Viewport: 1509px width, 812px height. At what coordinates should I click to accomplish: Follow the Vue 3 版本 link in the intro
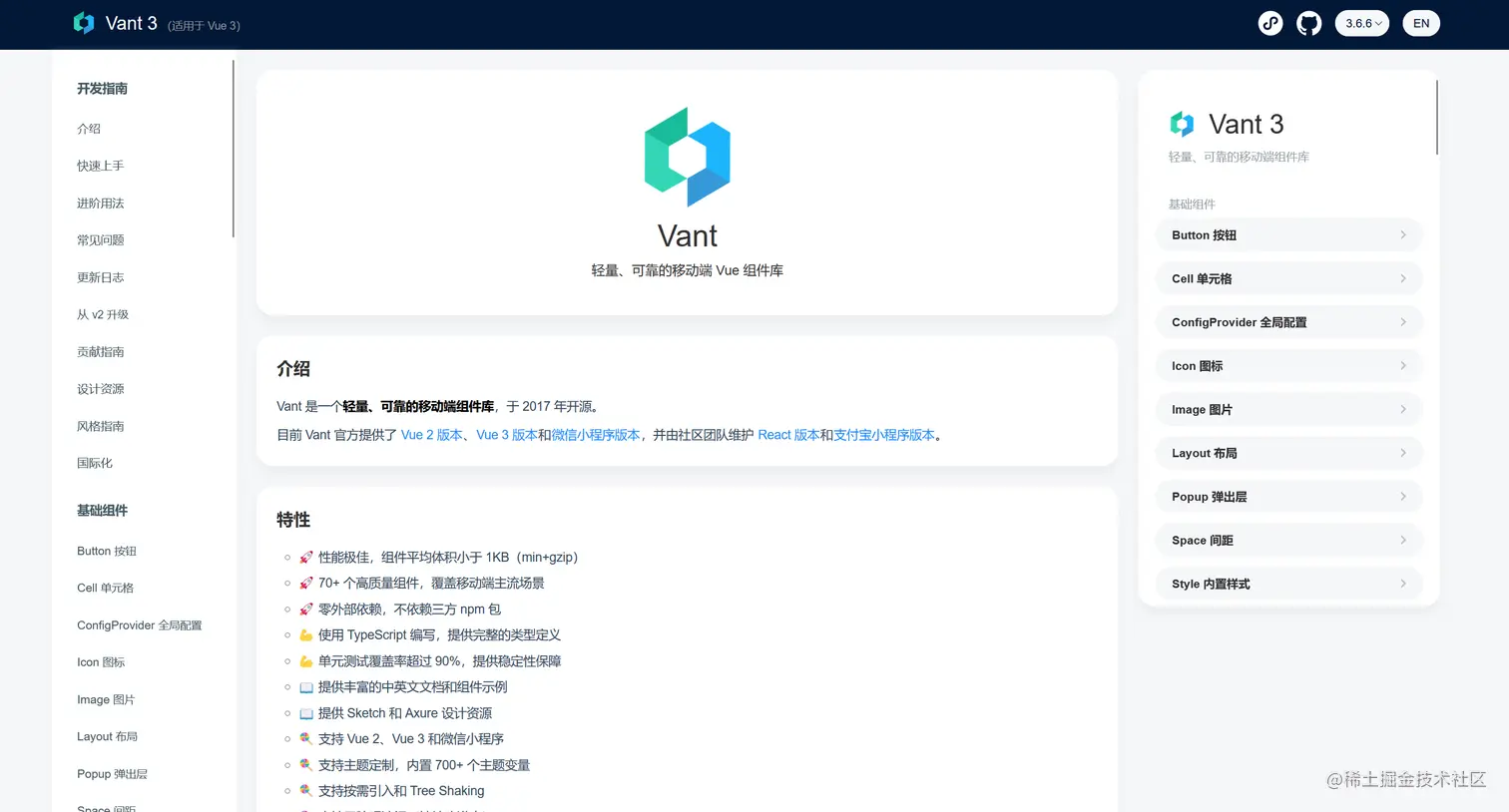click(507, 434)
